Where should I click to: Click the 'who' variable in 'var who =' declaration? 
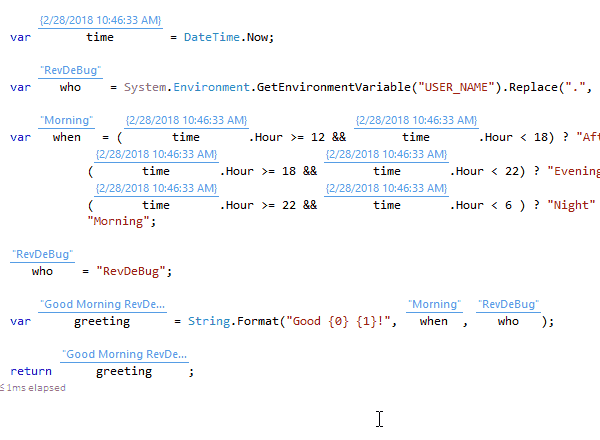click(70, 88)
